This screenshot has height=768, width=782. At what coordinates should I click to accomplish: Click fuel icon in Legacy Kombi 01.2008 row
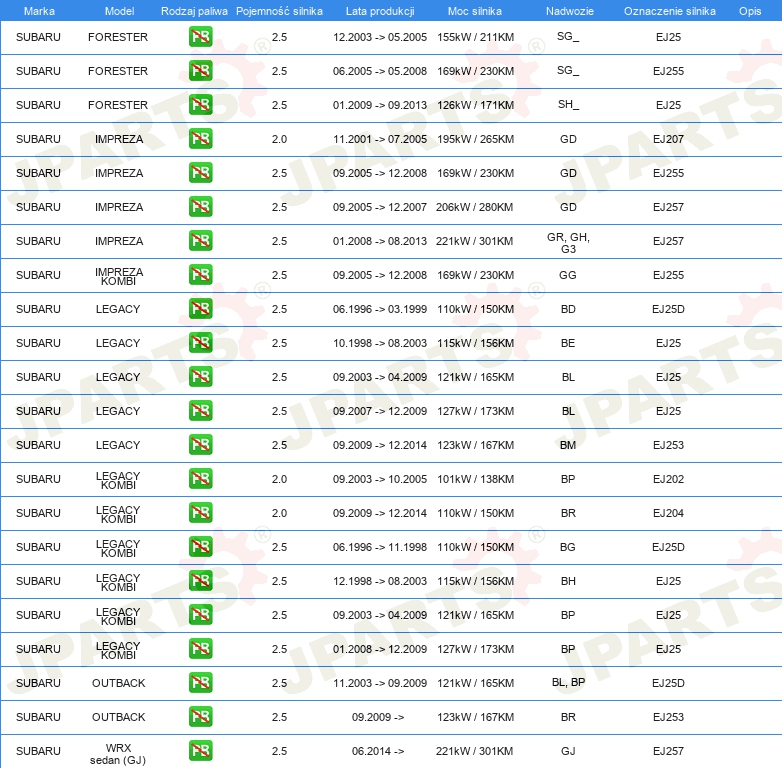pyautogui.click(x=200, y=648)
